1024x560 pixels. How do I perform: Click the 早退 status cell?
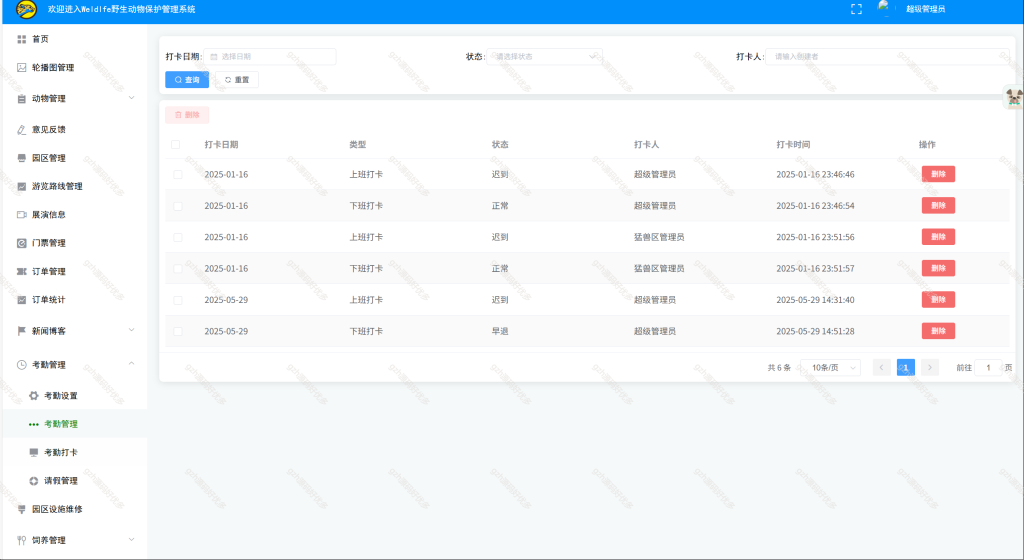500,331
